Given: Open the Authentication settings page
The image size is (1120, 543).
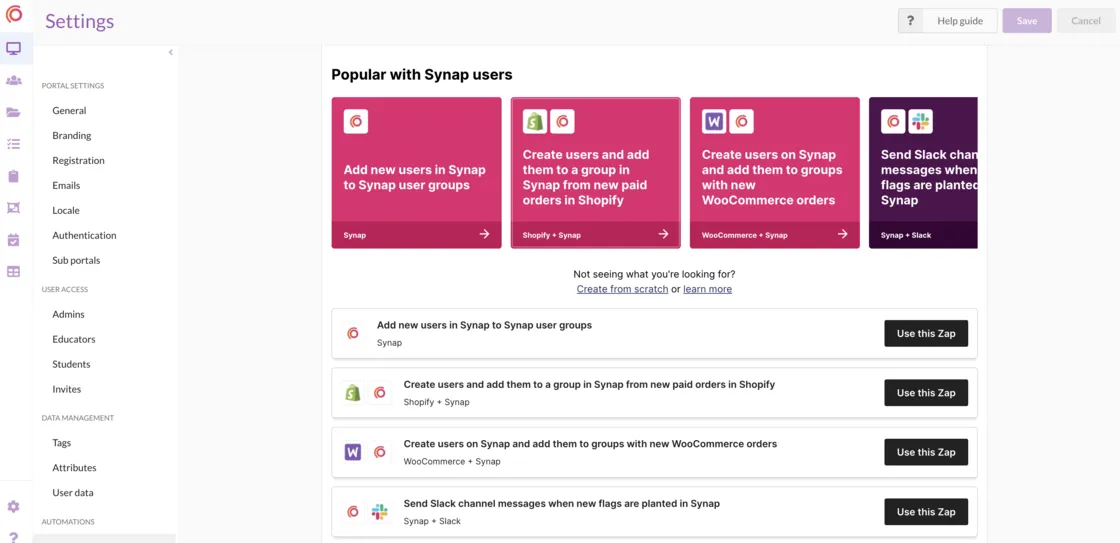Looking at the screenshot, I should (84, 236).
